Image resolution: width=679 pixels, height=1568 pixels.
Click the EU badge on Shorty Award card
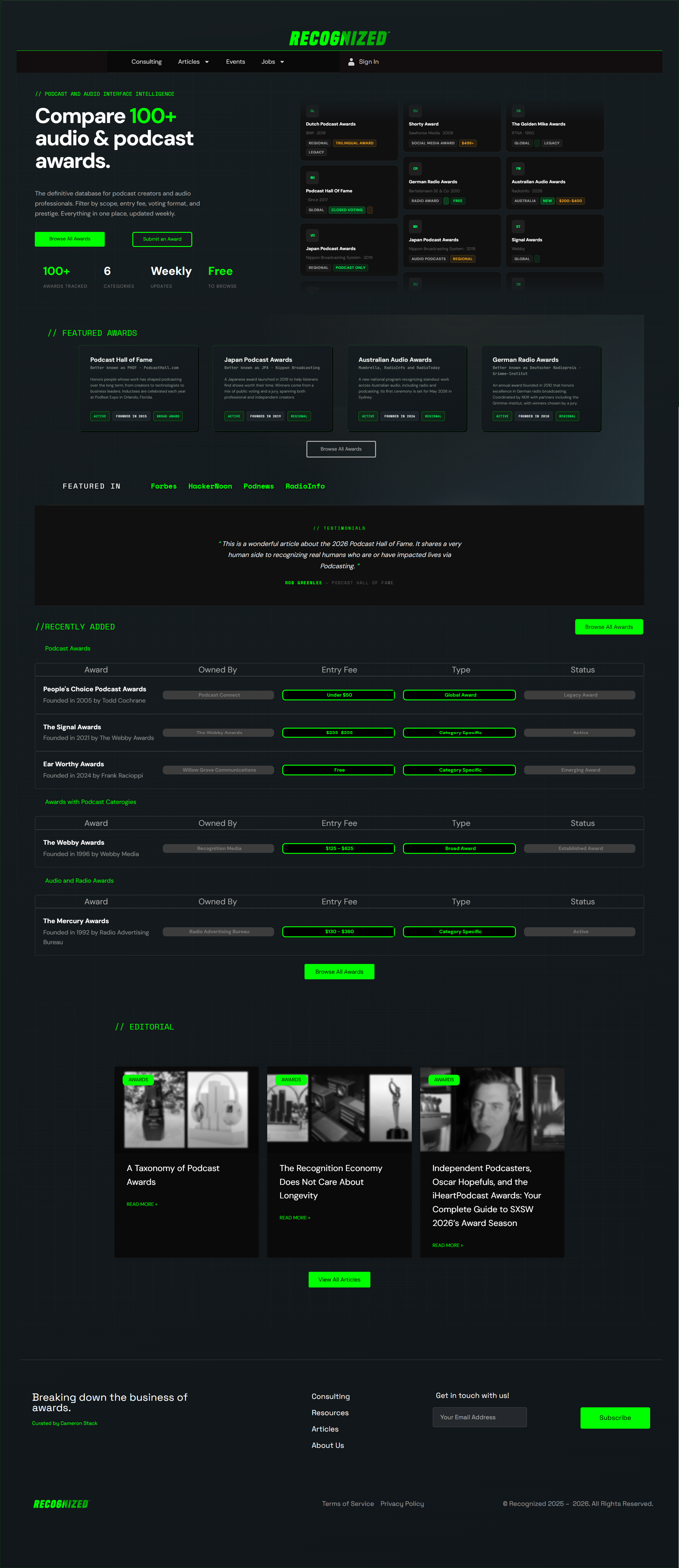[415, 111]
